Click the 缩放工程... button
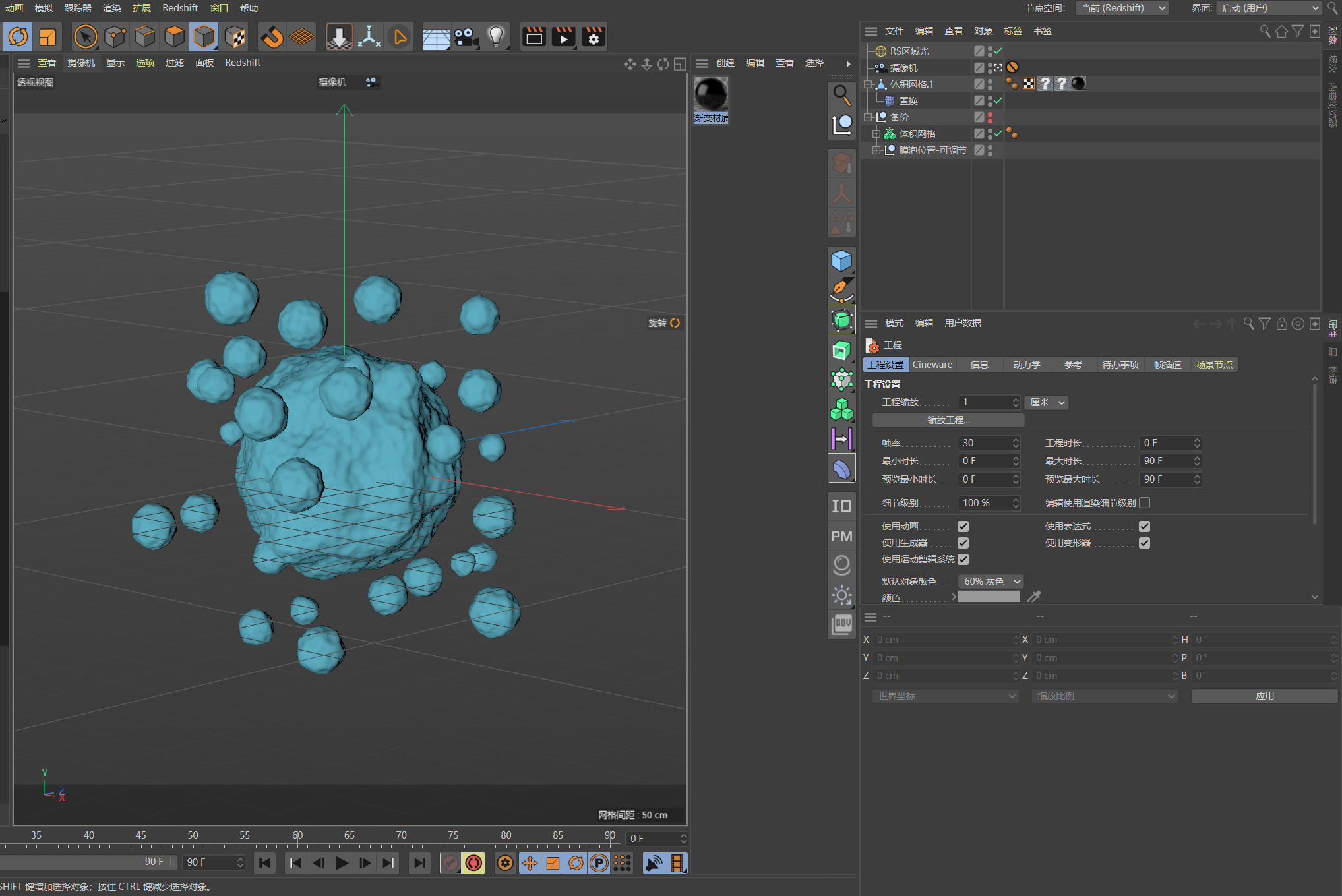This screenshot has height=896, width=1342. (x=948, y=420)
